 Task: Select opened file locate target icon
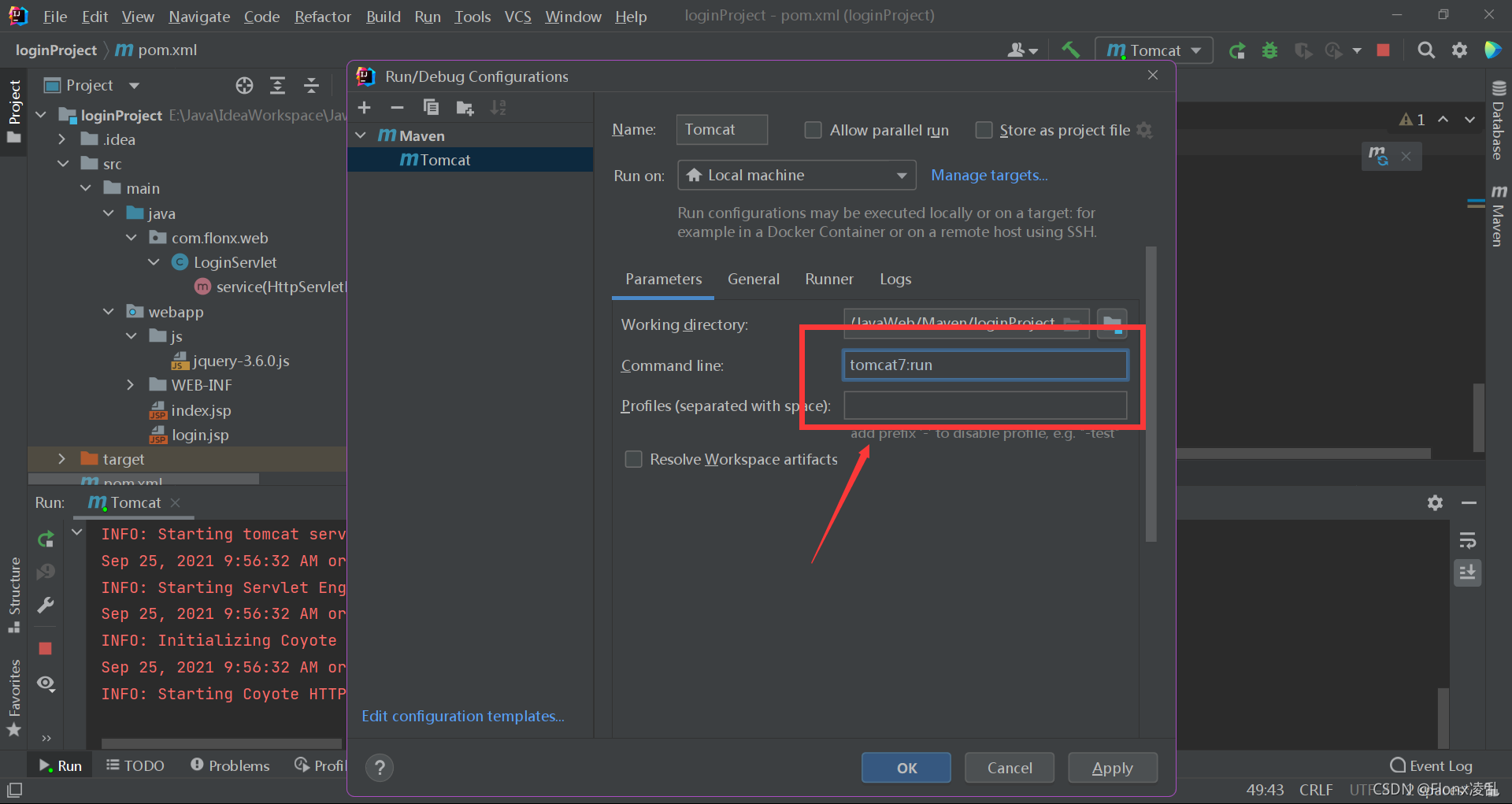(x=244, y=85)
